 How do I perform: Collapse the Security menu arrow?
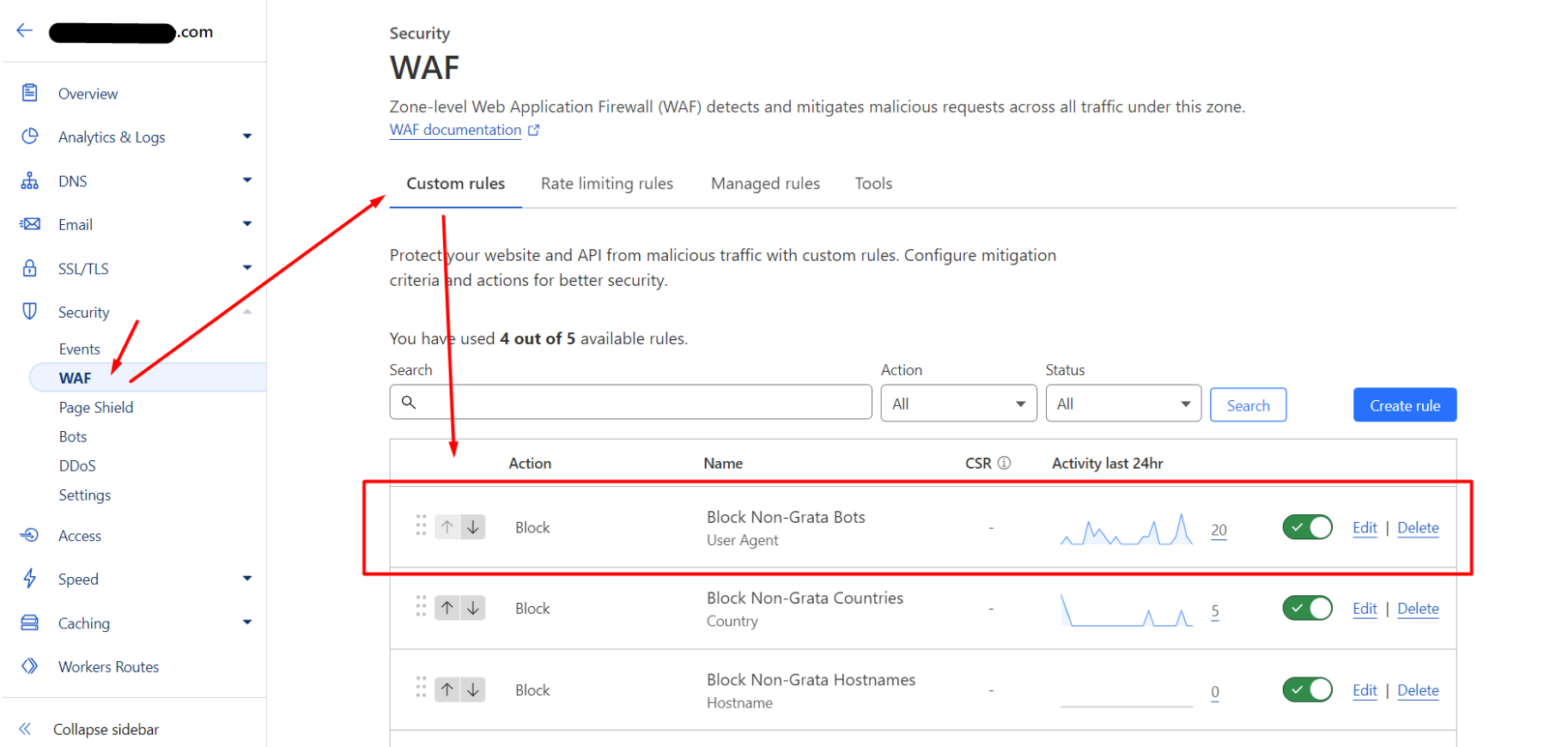(x=247, y=312)
